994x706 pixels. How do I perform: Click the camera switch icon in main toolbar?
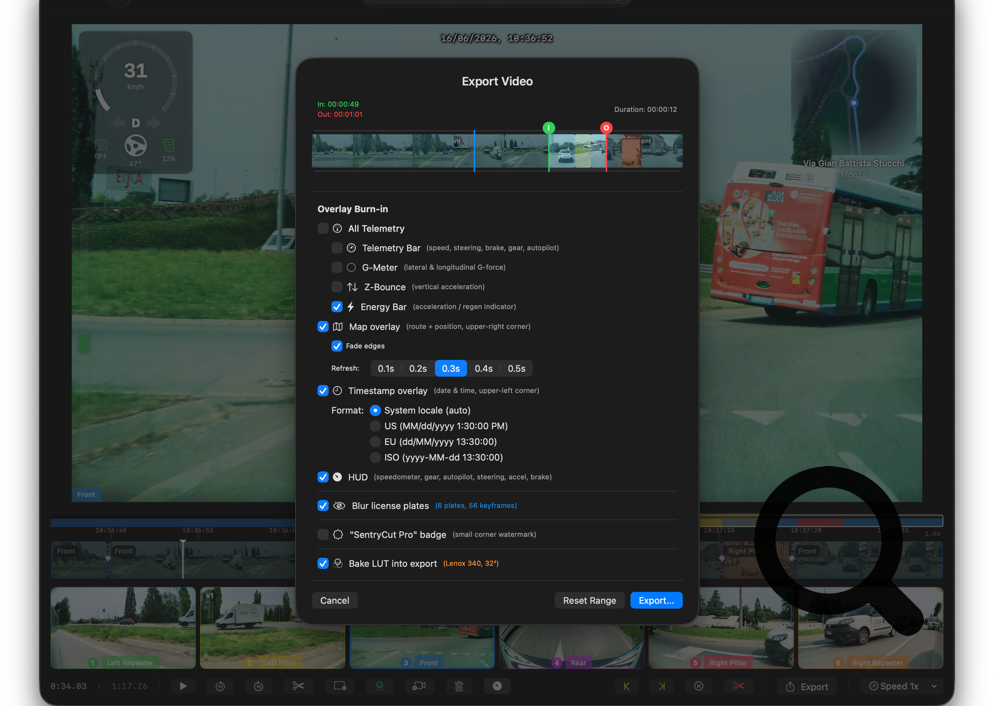pyautogui.click(x=419, y=686)
